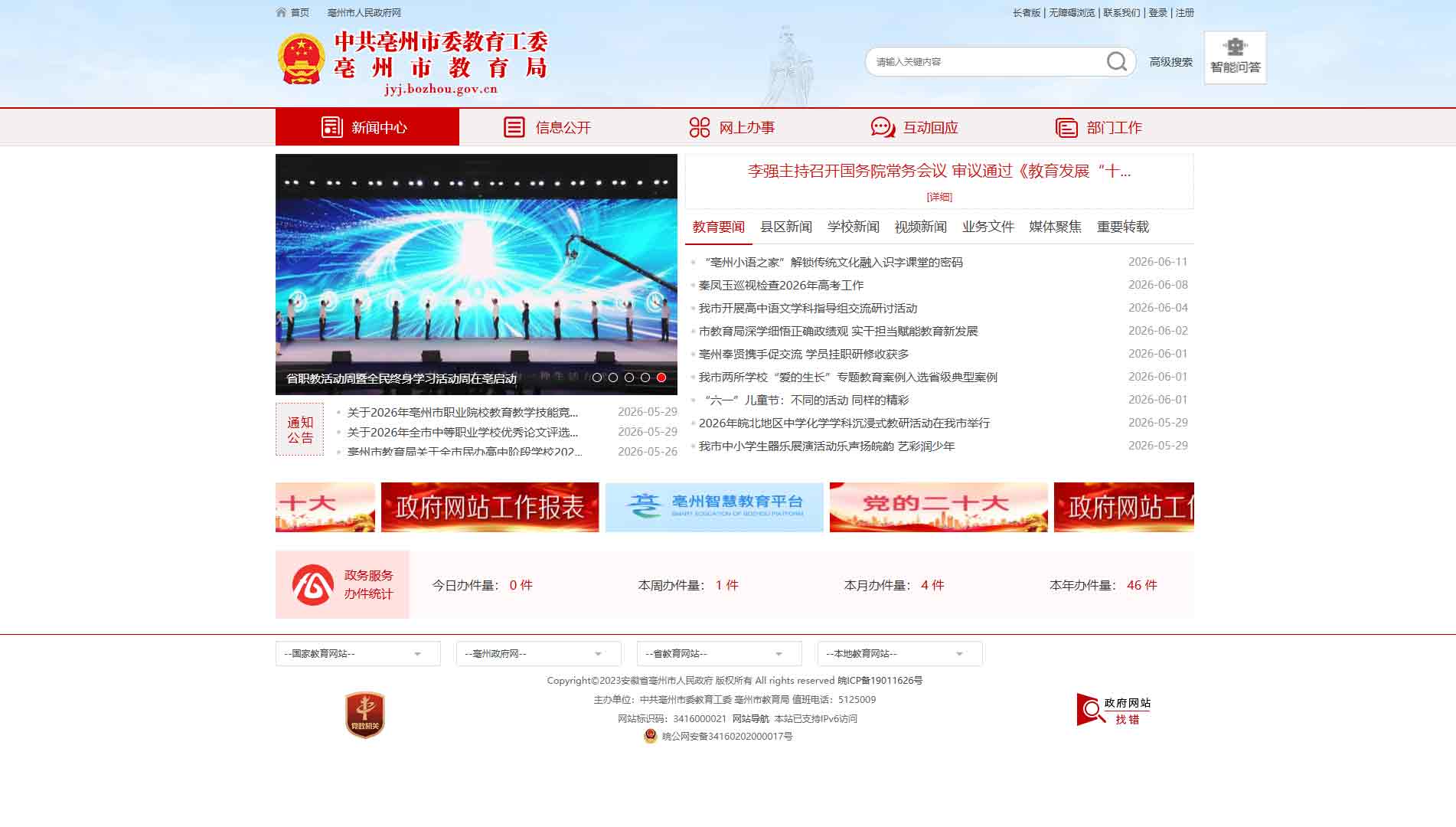Viewport: 1456px width, 827px height.
Task: Click the 长者版 link
Action: [1027, 12]
